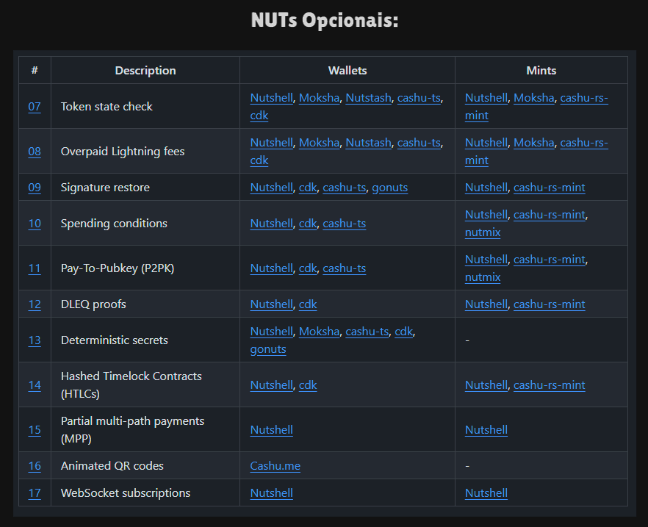This screenshot has height=527, width=648.
Task: Click Moksha wallet link in Deterministic secrets row
Action: (x=319, y=331)
